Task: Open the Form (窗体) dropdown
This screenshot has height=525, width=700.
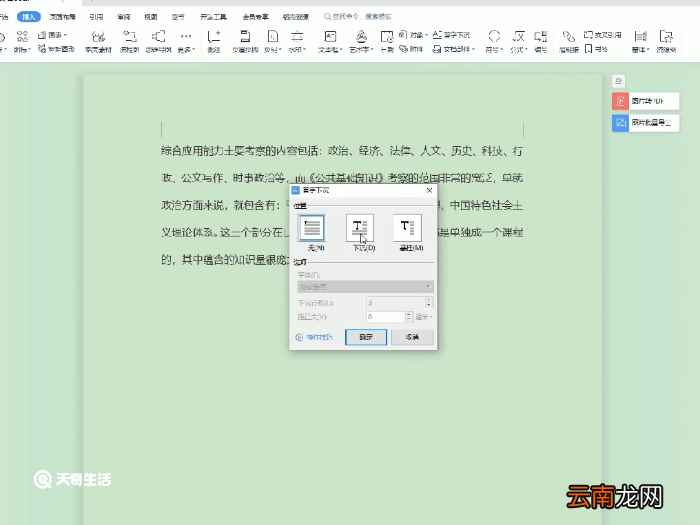Action: click(x=641, y=41)
